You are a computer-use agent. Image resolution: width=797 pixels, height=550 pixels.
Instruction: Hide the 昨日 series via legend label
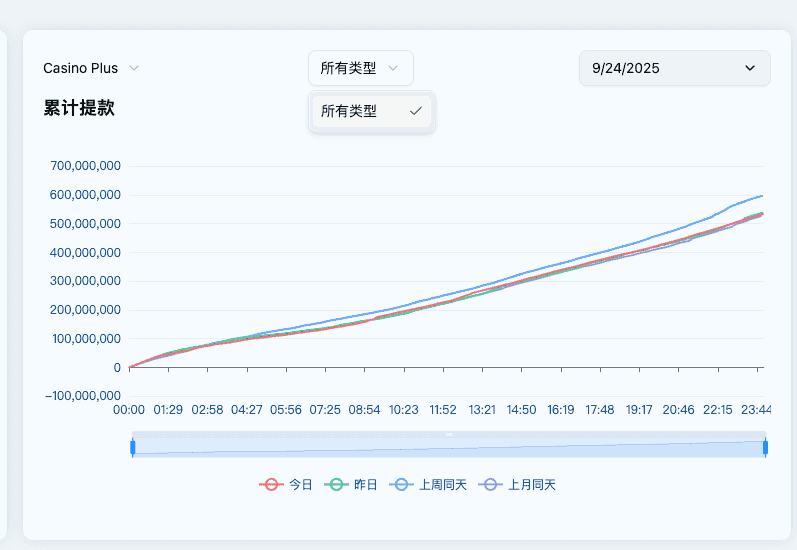(366, 484)
